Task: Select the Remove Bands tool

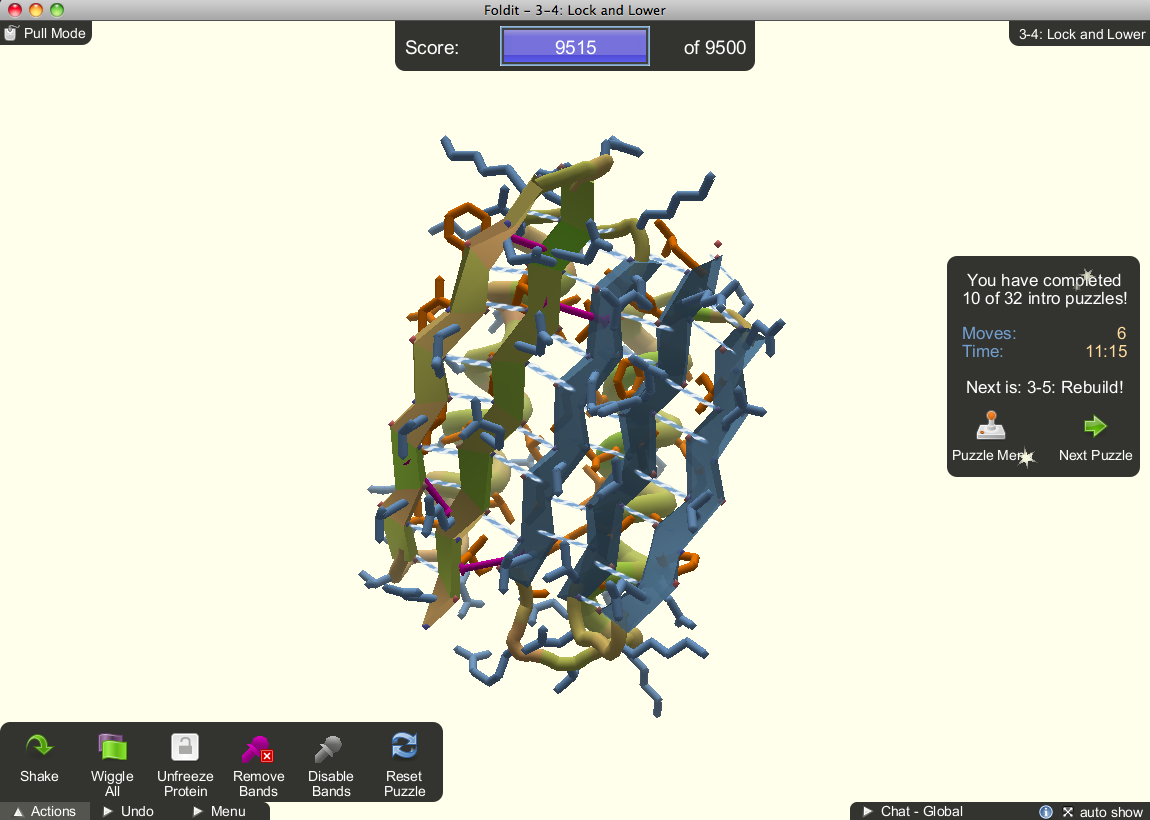Action: pyautogui.click(x=258, y=746)
